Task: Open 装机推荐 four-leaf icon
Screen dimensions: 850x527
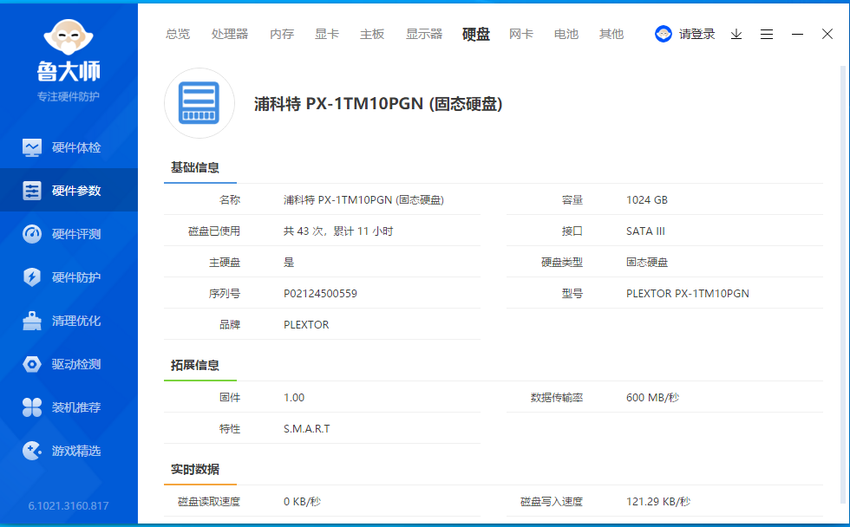Action: pyautogui.click(x=32, y=407)
